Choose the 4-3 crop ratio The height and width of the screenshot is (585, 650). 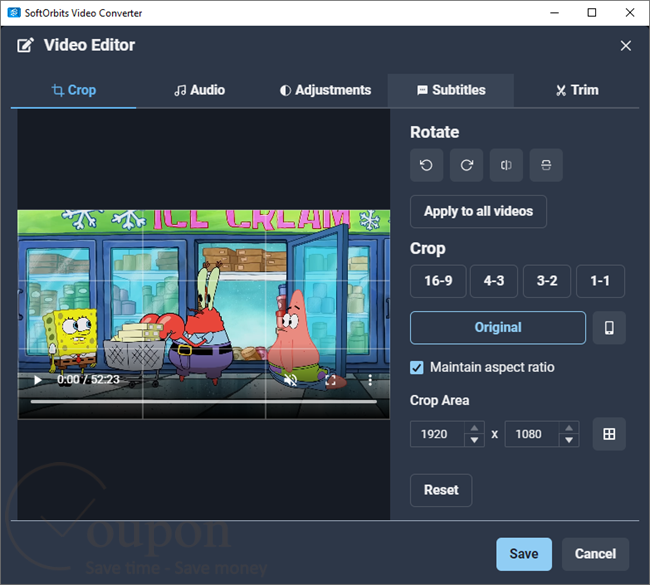tap(494, 281)
